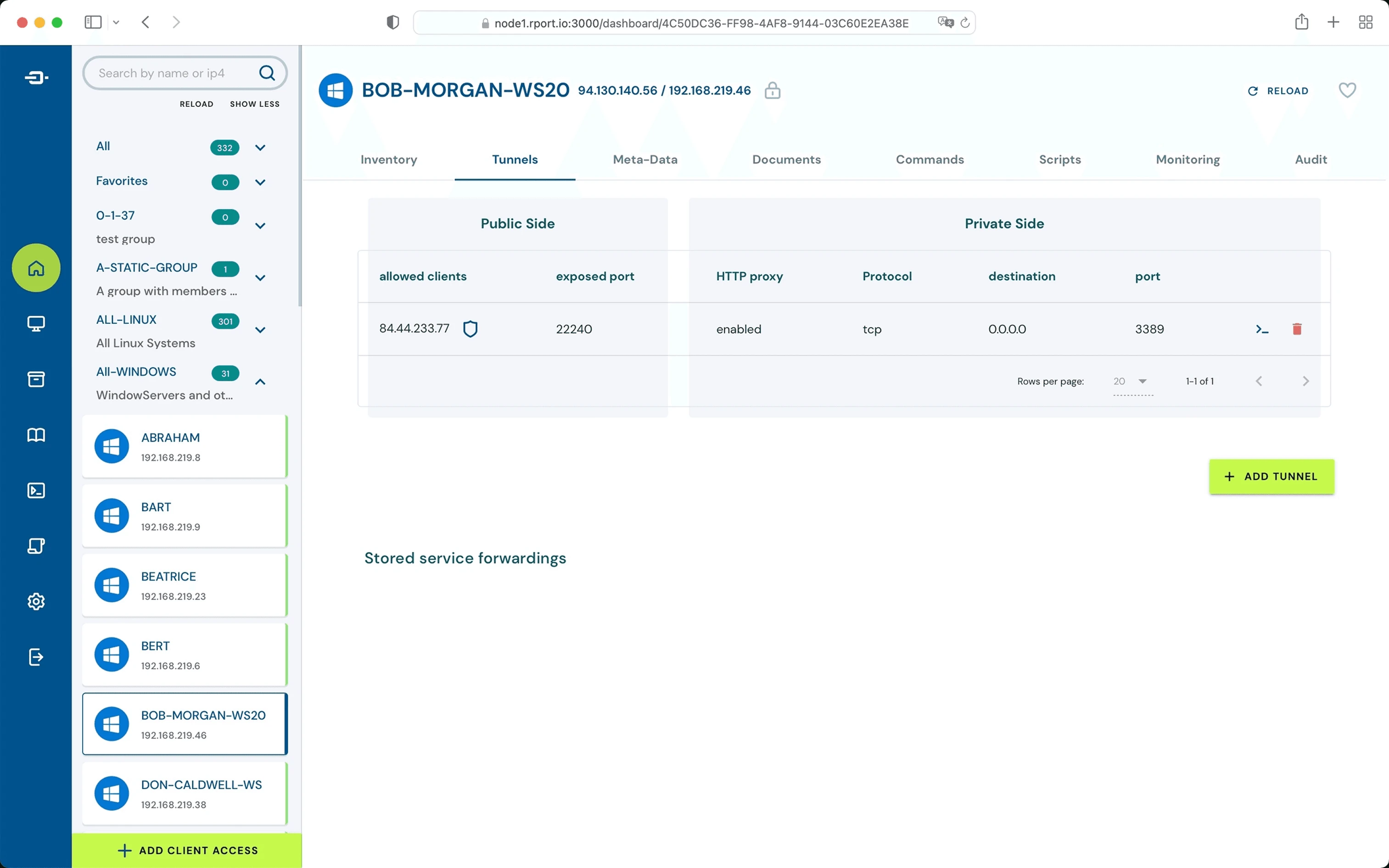Open the home dashboard in sidebar
Image resolution: width=1389 pixels, height=868 pixels.
[x=36, y=268]
